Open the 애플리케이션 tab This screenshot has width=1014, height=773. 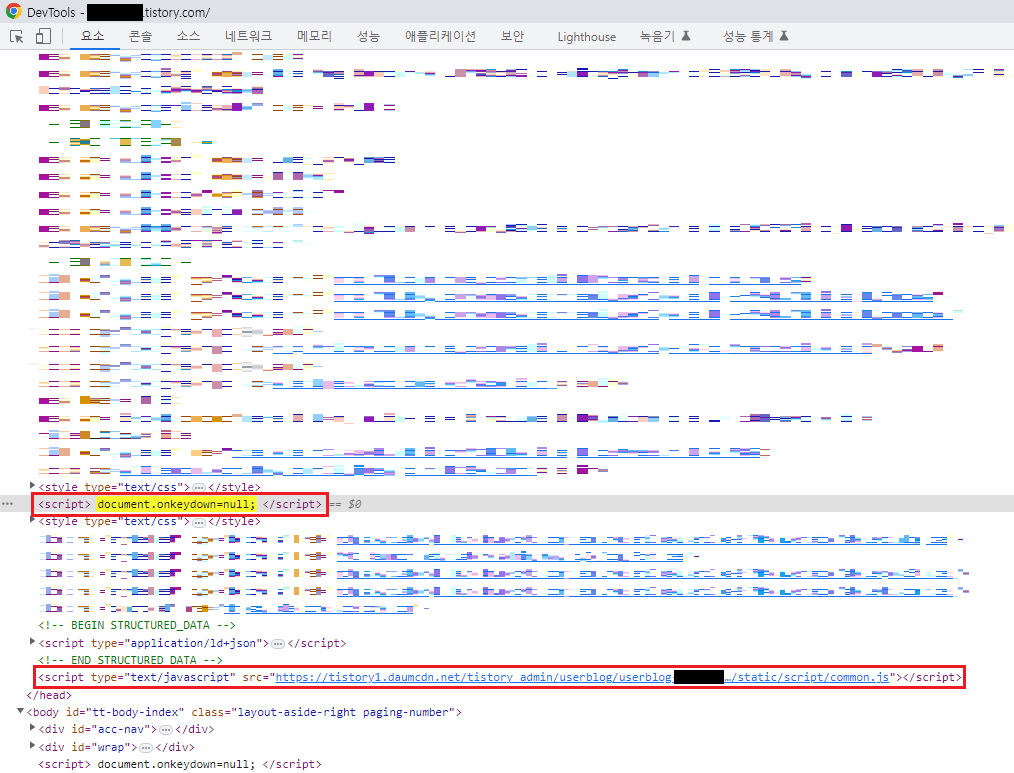(440, 36)
